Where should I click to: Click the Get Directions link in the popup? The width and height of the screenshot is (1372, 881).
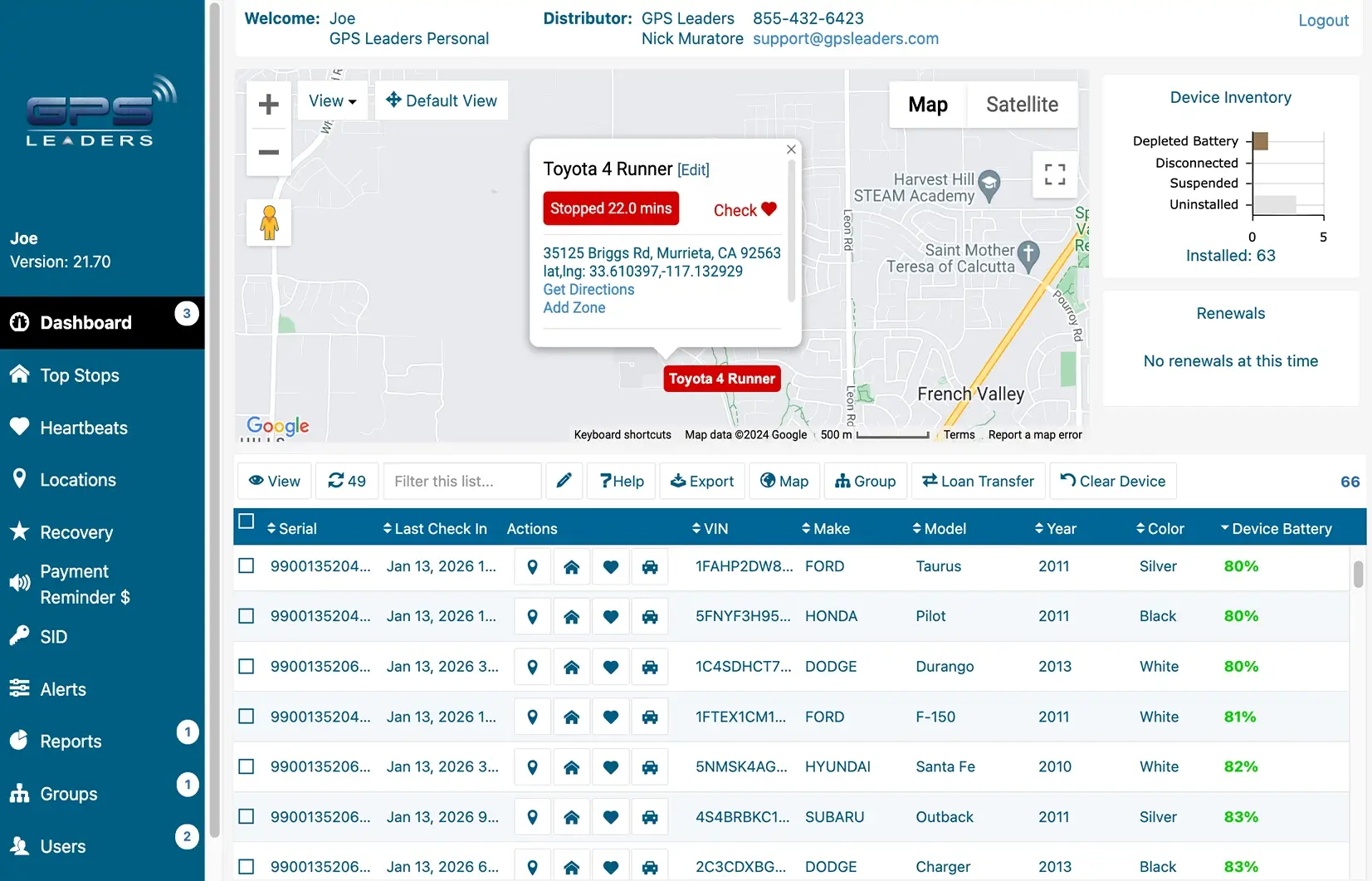(588, 289)
